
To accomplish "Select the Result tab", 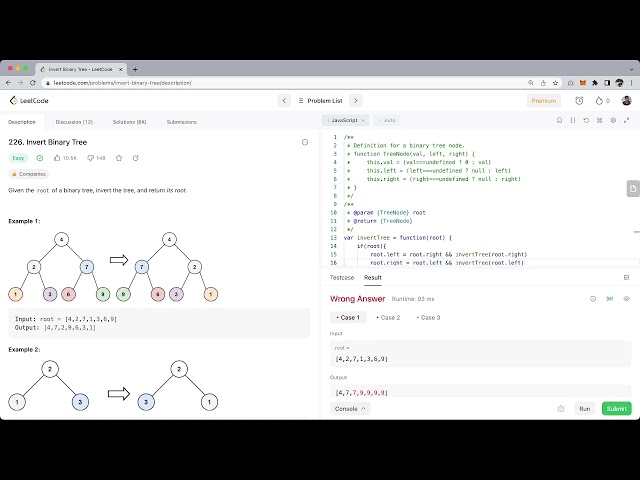I will click(373, 278).
